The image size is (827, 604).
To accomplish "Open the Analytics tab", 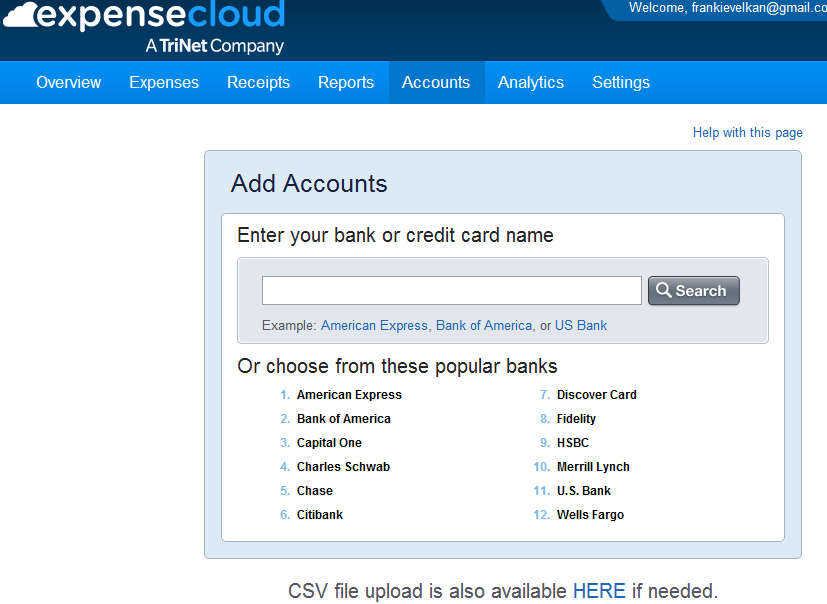I will click(531, 82).
